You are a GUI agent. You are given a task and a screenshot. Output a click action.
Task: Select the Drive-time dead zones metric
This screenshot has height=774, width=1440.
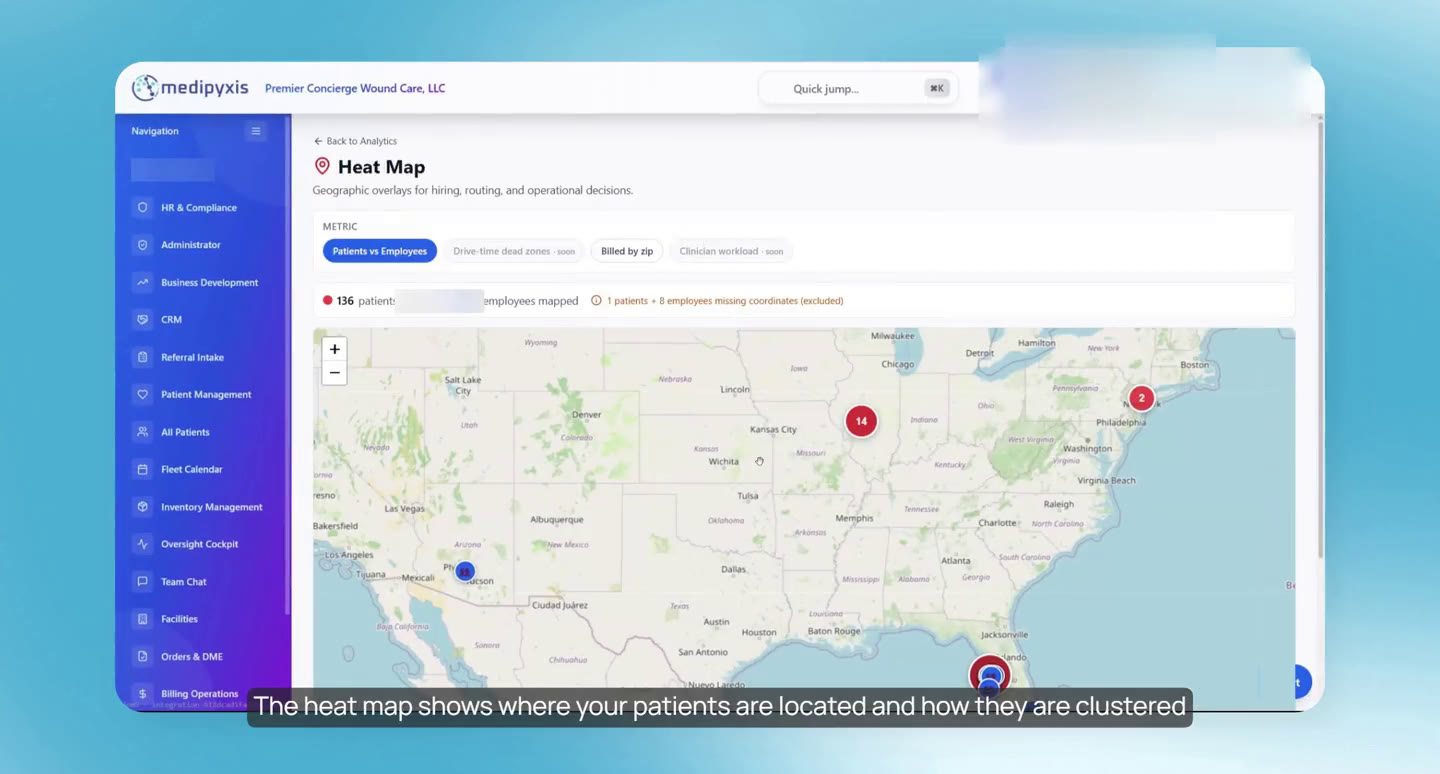[514, 251]
